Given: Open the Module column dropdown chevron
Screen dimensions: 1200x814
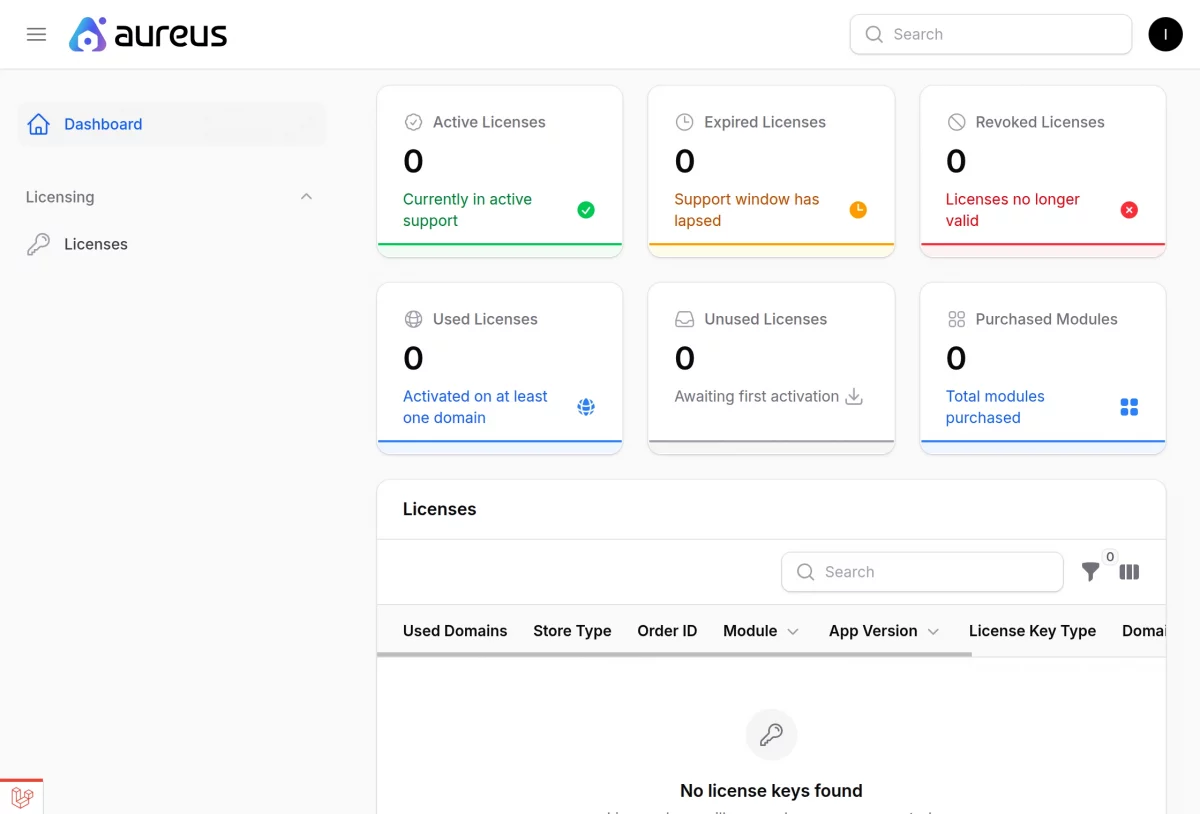Looking at the screenshot, I should (x=793, y=631).
